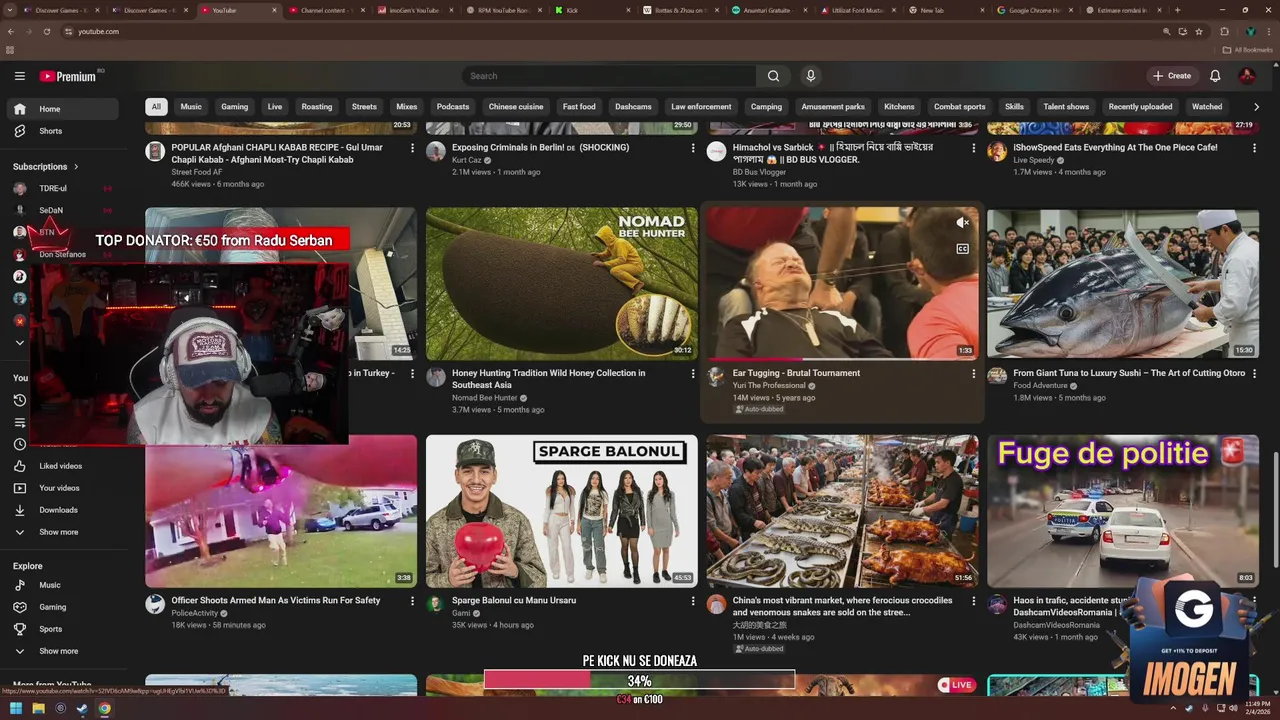This screenshot has width=1280, height=720.
Task: Open Your videos in sidebar
Action: tap(60, 488)
